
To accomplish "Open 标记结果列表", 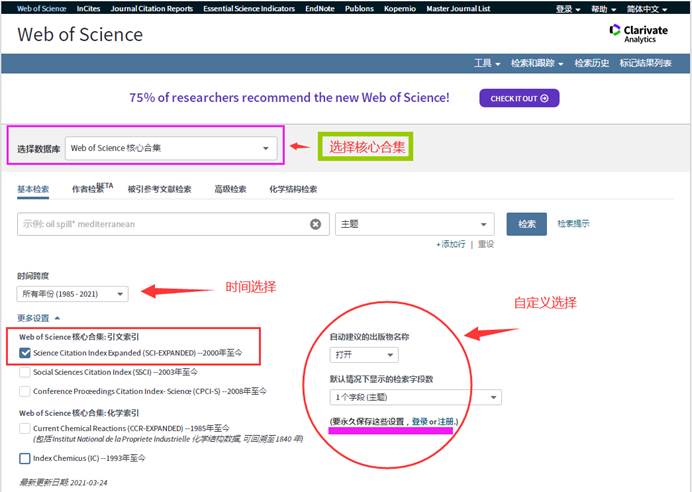I will [x=645, y=63].
